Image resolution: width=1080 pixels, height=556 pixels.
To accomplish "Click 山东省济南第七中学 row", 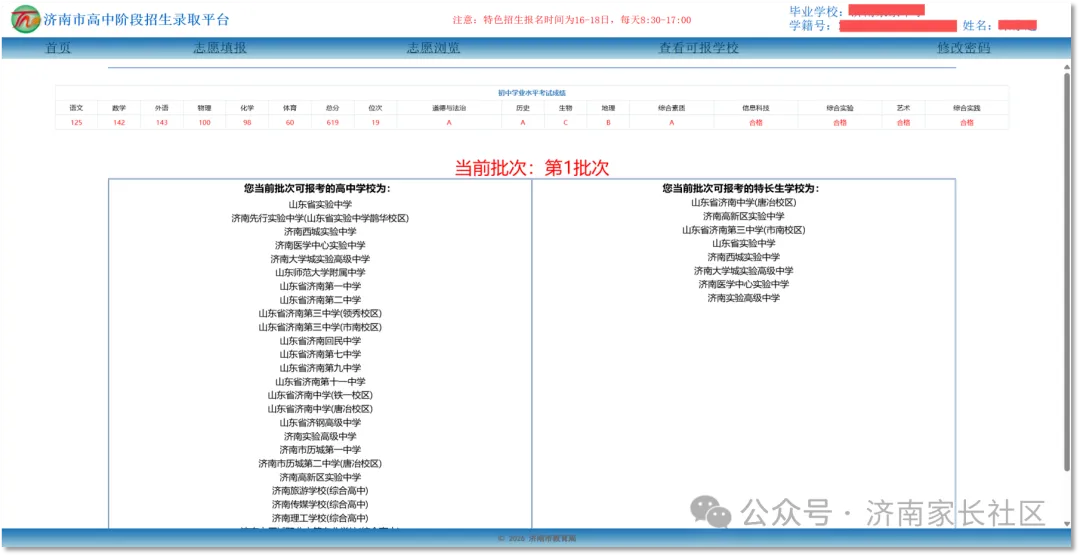I will tap(320, 354).
